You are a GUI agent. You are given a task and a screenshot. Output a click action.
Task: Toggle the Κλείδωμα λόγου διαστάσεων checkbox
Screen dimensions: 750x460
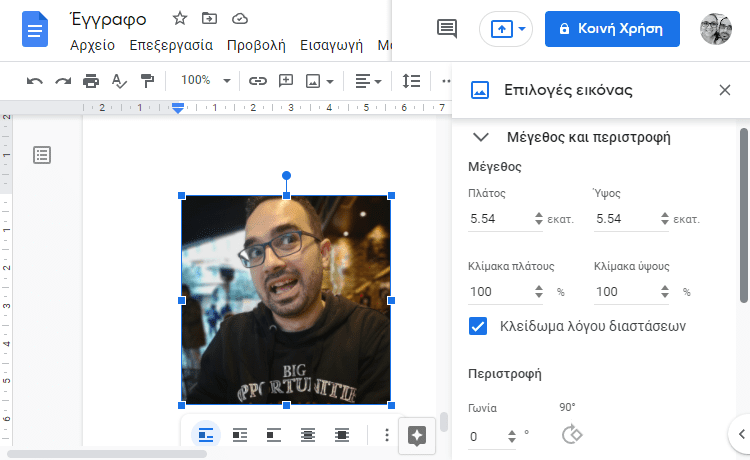(478, 326)
